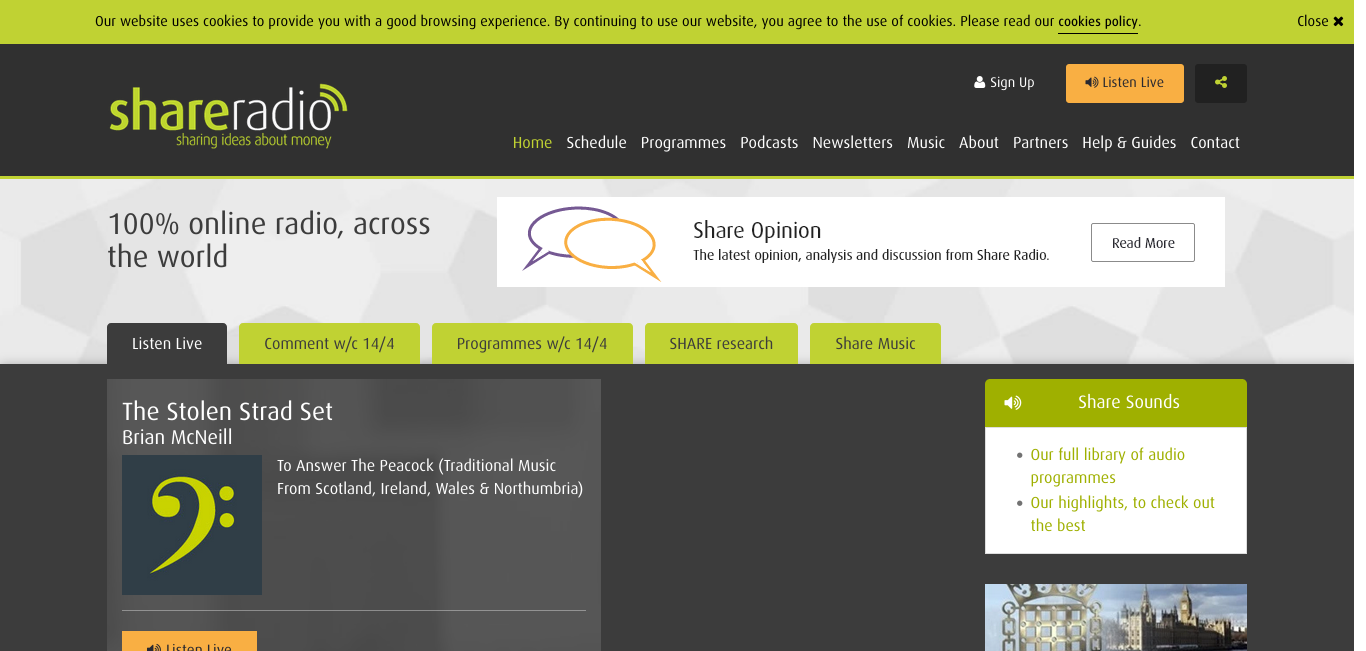The image size is (1366, 651).
Task: Click the Share Opinion heading
Action: coord(757,231)
